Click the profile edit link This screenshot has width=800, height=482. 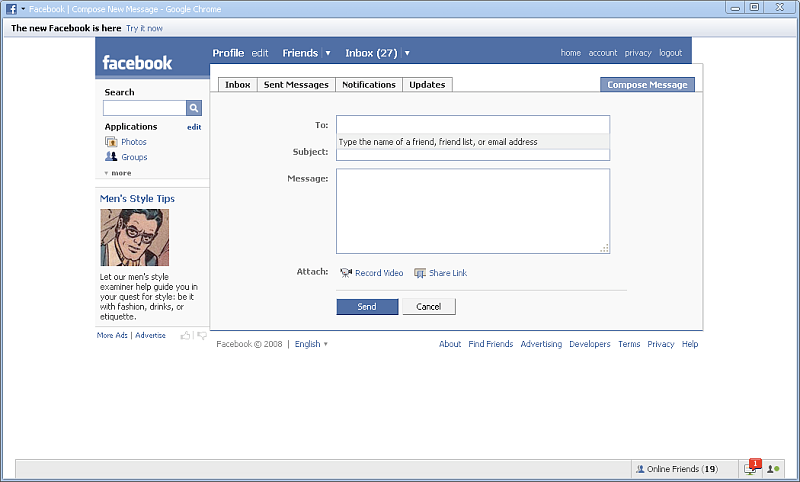pos(260,53)
